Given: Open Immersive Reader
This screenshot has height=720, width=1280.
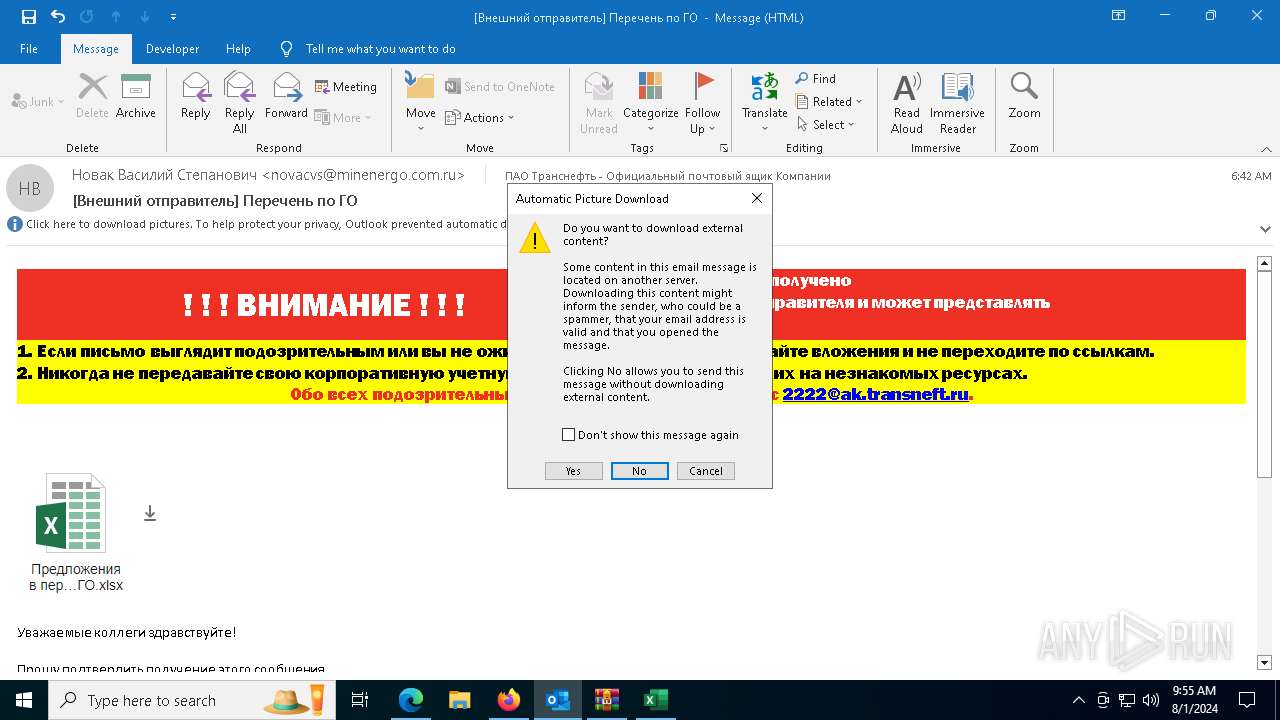Looking at the screenshot, I should click(x=958, y=102).
